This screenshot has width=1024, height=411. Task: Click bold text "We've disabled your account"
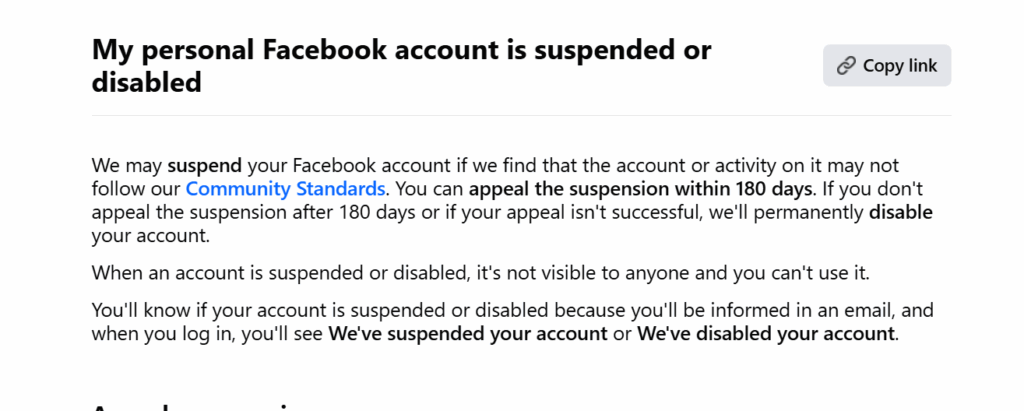point(766,334)
